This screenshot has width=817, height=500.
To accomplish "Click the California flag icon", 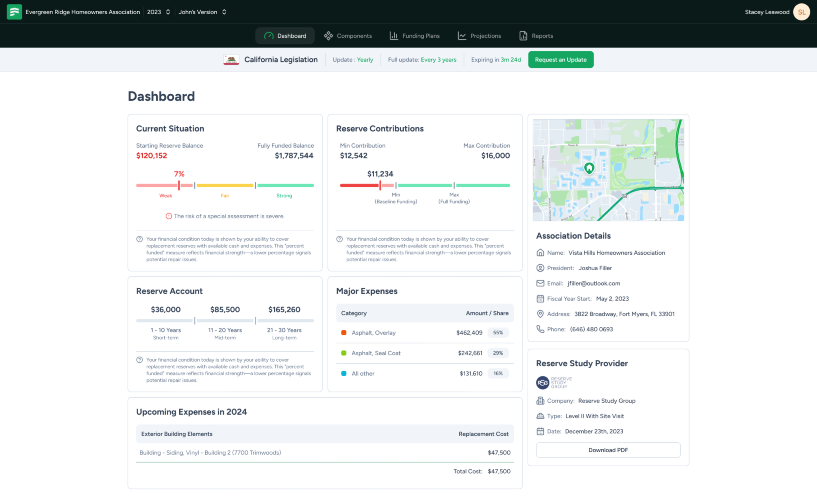I will click(x=231, y=60).
